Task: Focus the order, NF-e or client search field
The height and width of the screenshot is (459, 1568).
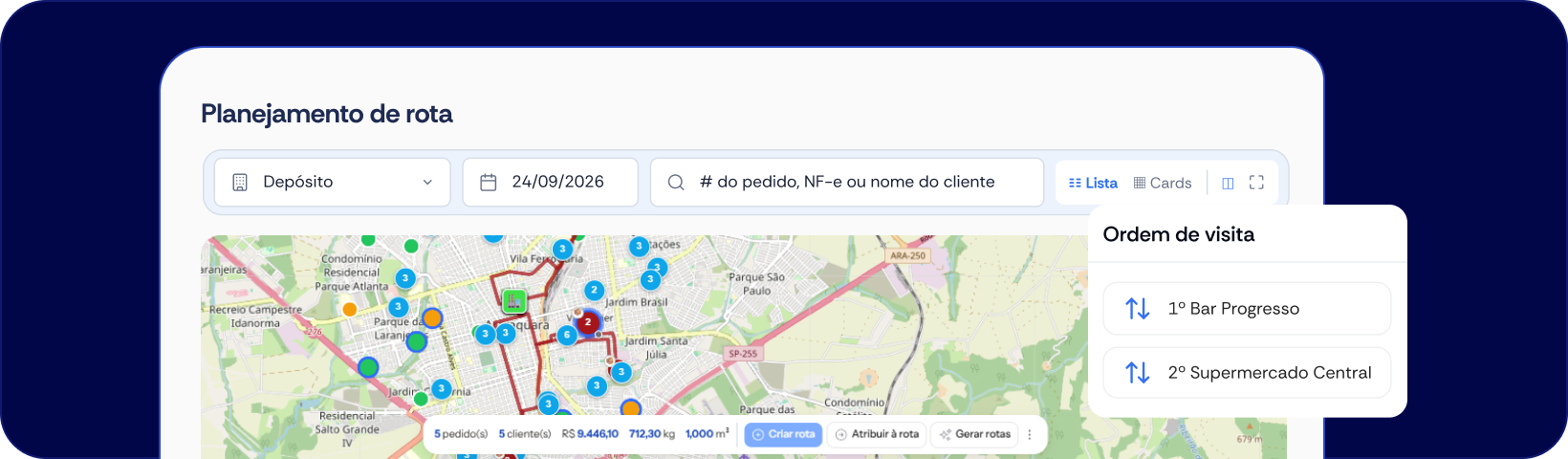Action: pos(846,182)
